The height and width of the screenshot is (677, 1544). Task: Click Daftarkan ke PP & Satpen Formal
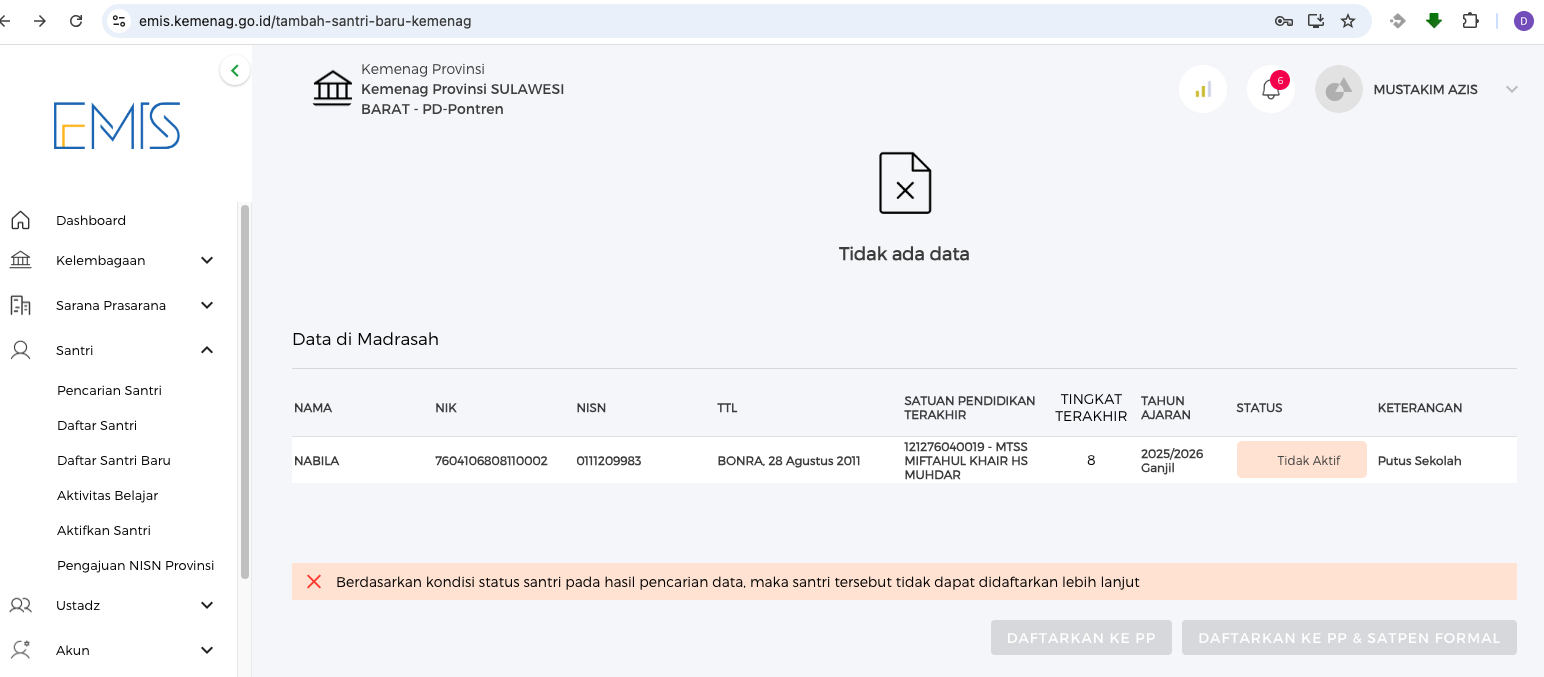pyautogui.click(x=1349, y=638)
